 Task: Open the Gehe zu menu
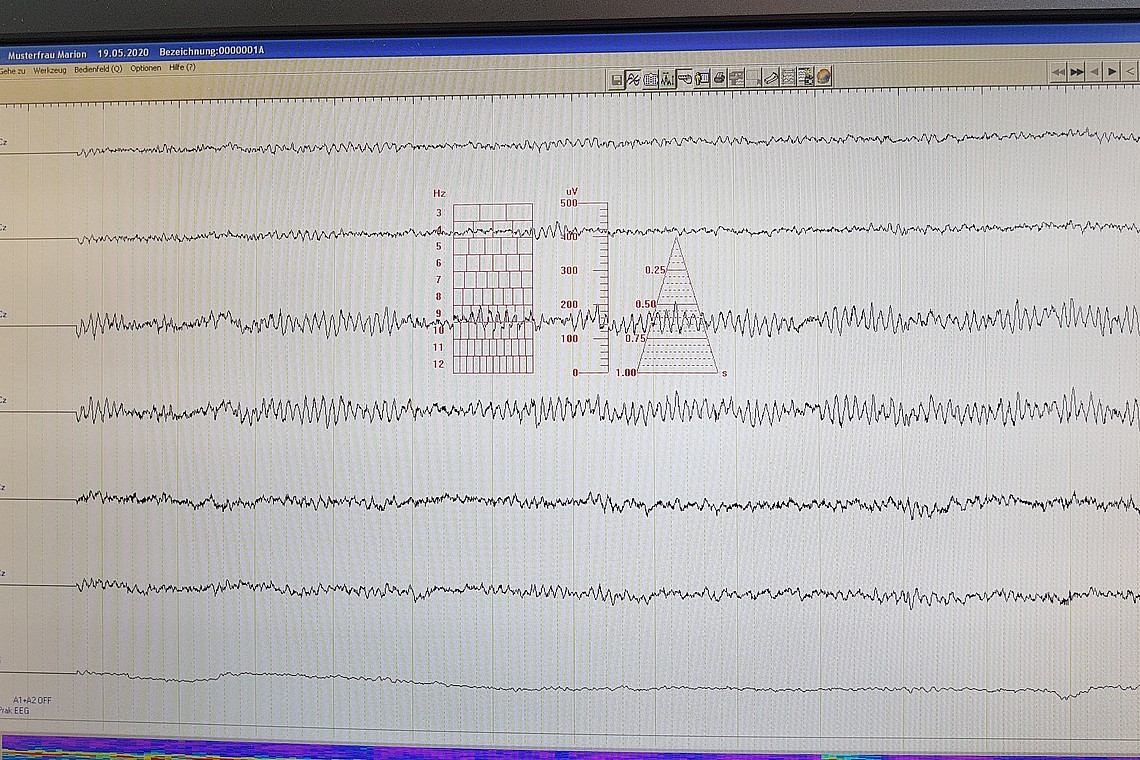[12, 69]
